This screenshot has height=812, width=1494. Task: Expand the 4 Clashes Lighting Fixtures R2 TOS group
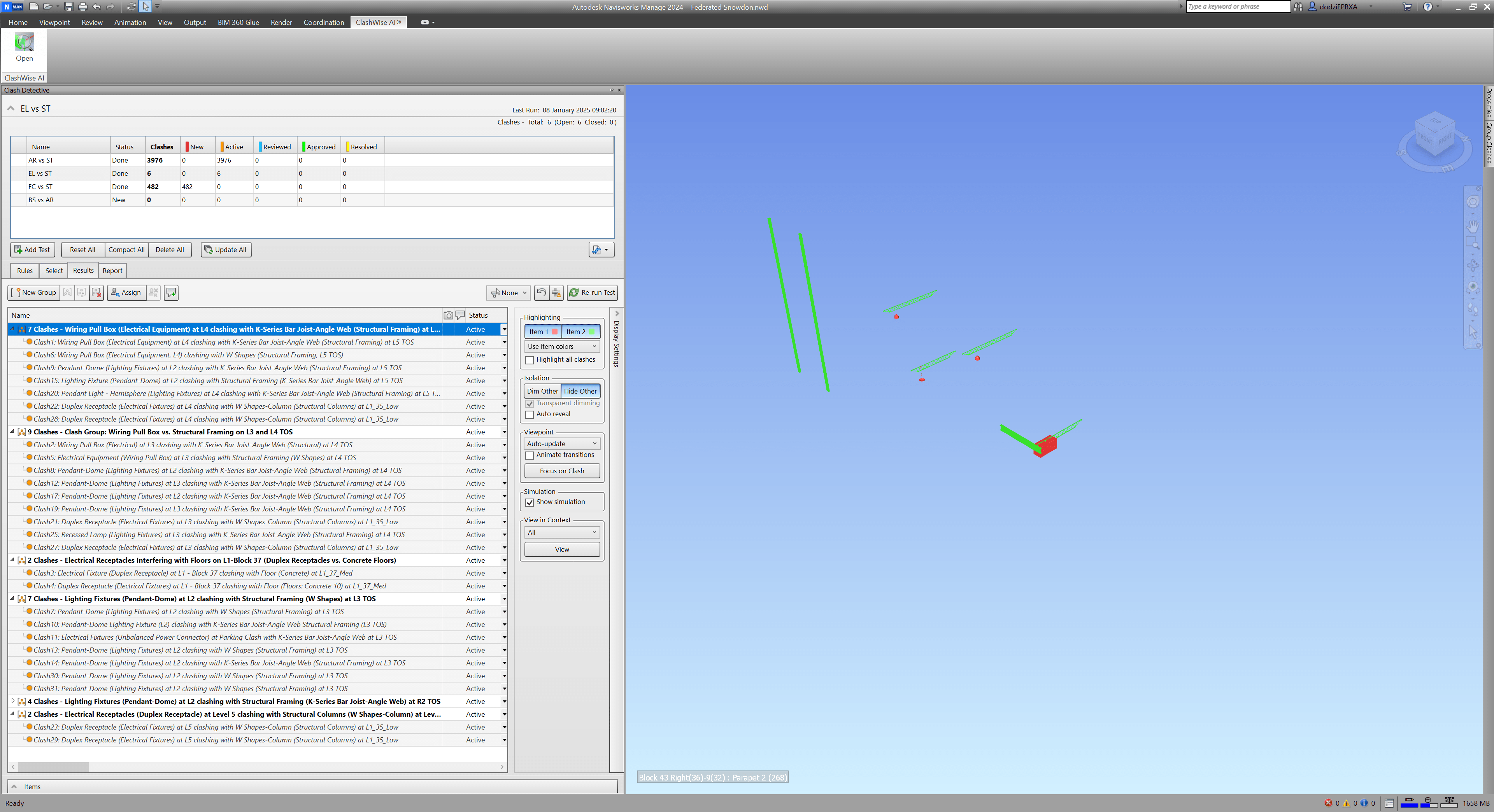point(13,701)
